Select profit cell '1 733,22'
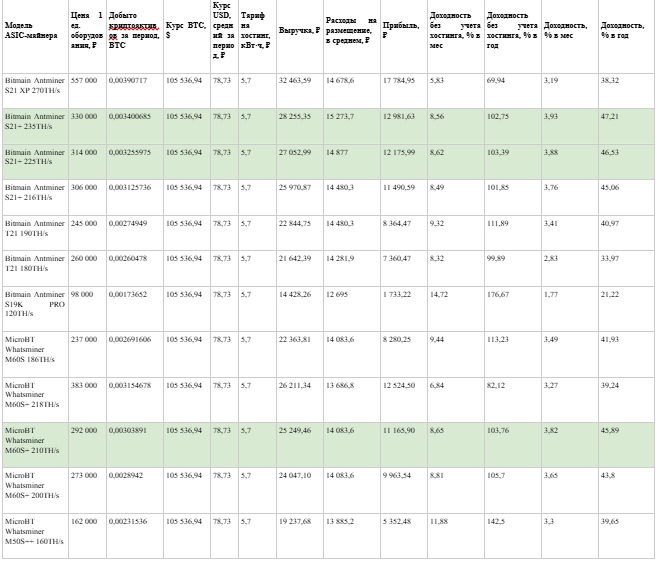 tap(403, 309)
